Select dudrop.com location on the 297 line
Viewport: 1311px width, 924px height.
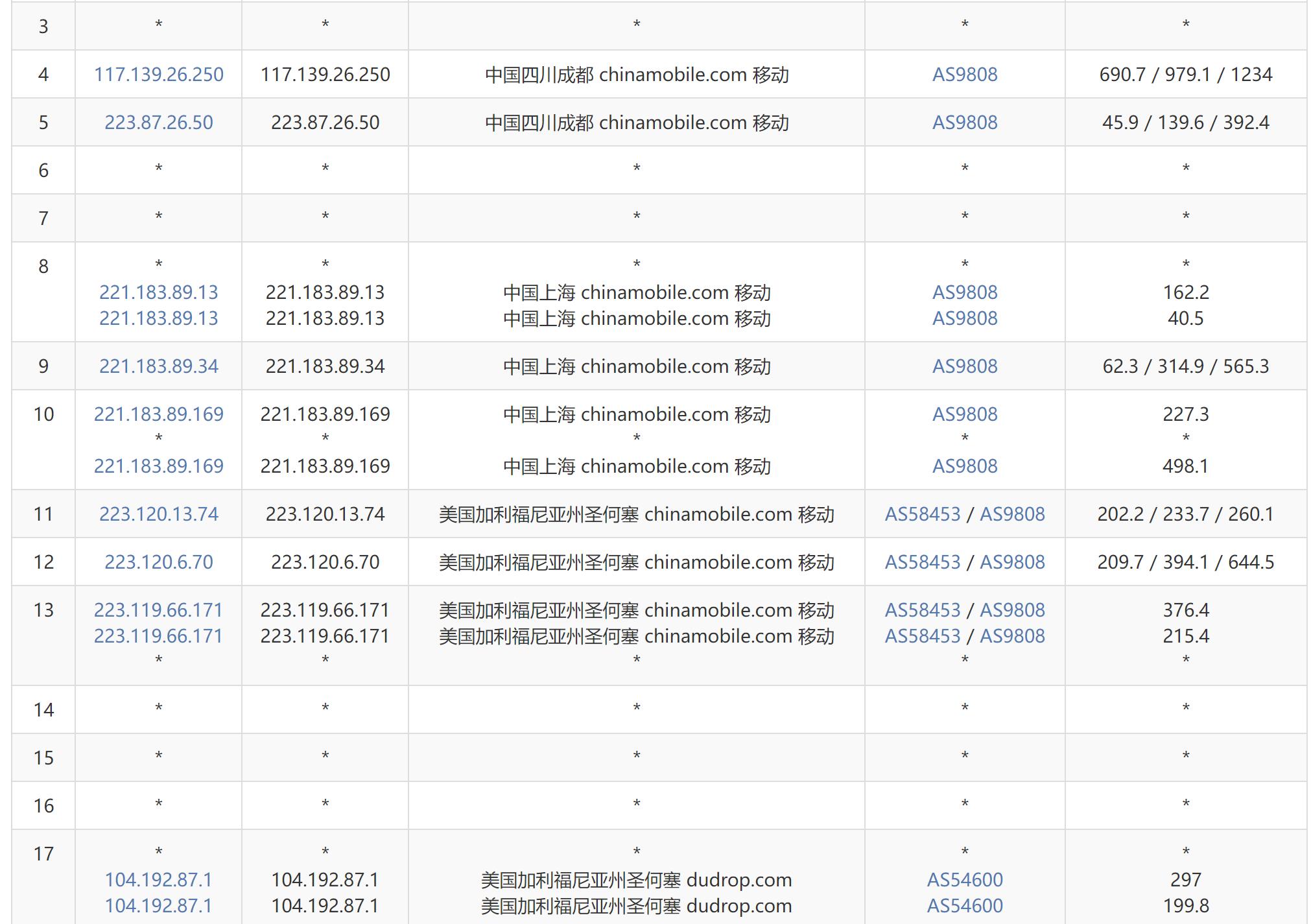637,880
